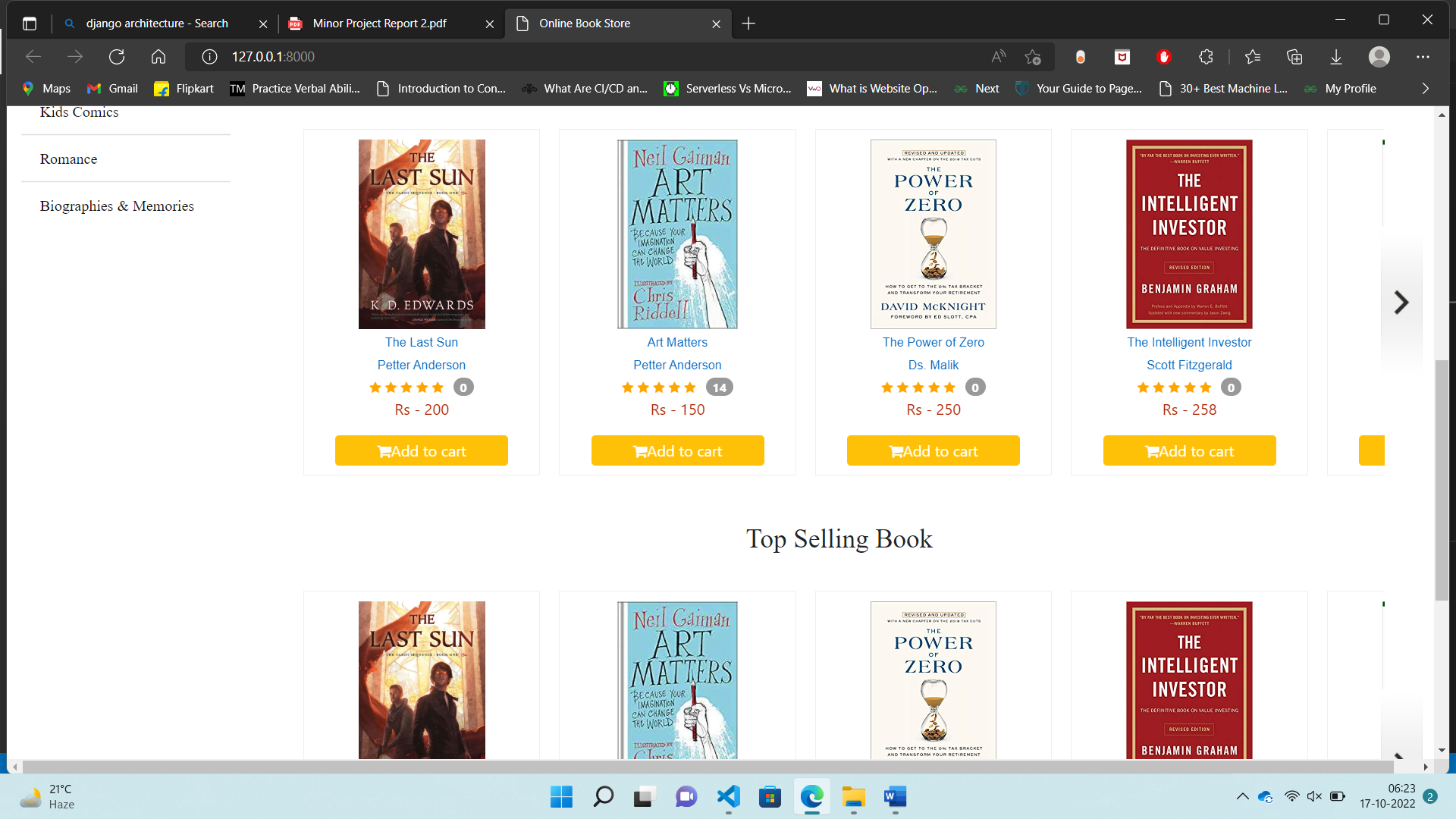Click the Romance category in sidebar
This screenshot has height=819, width=1456.
click(x=68, y=158)
